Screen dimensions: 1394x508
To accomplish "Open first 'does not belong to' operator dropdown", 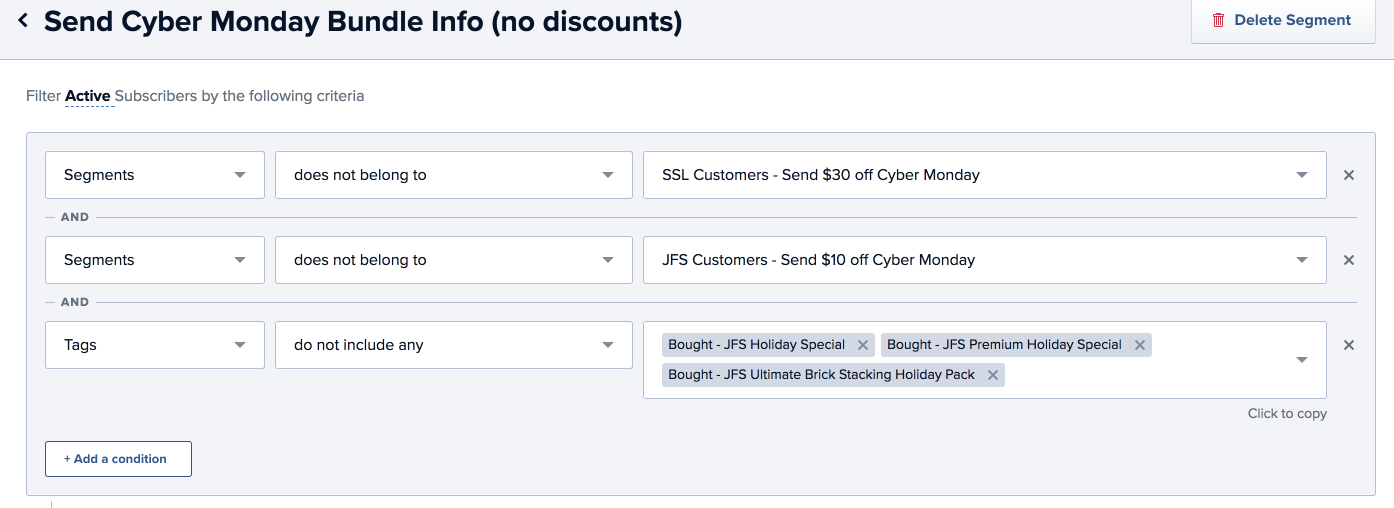I will [453, 175].
